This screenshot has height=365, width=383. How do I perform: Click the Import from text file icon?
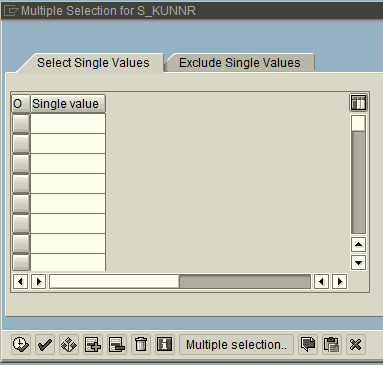pyautogui.click(x=308, y=344)
